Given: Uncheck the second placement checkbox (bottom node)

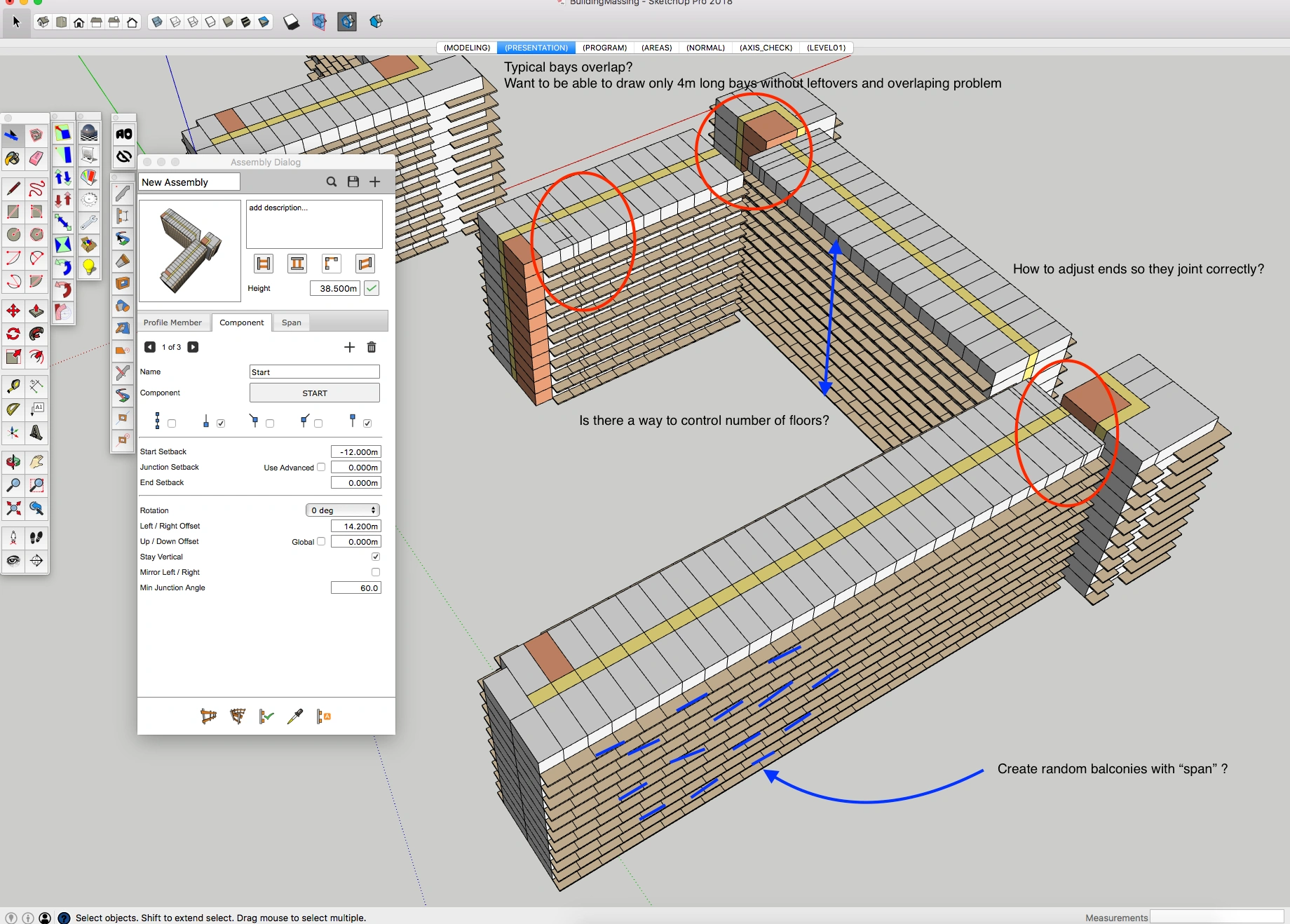Looking at the screenshot, I should [x=221, y=423].
